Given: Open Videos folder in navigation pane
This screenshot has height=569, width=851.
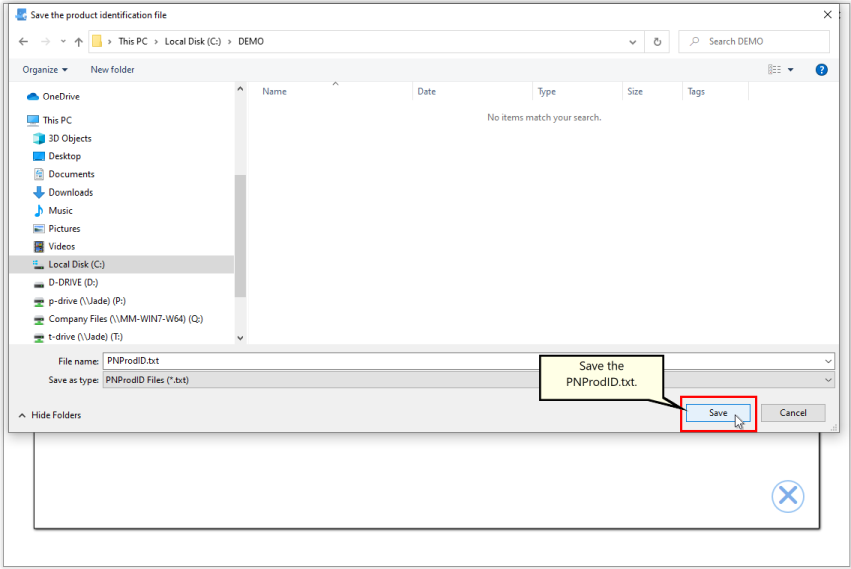Looking at the screenshot, I should (x=54, y=246).
